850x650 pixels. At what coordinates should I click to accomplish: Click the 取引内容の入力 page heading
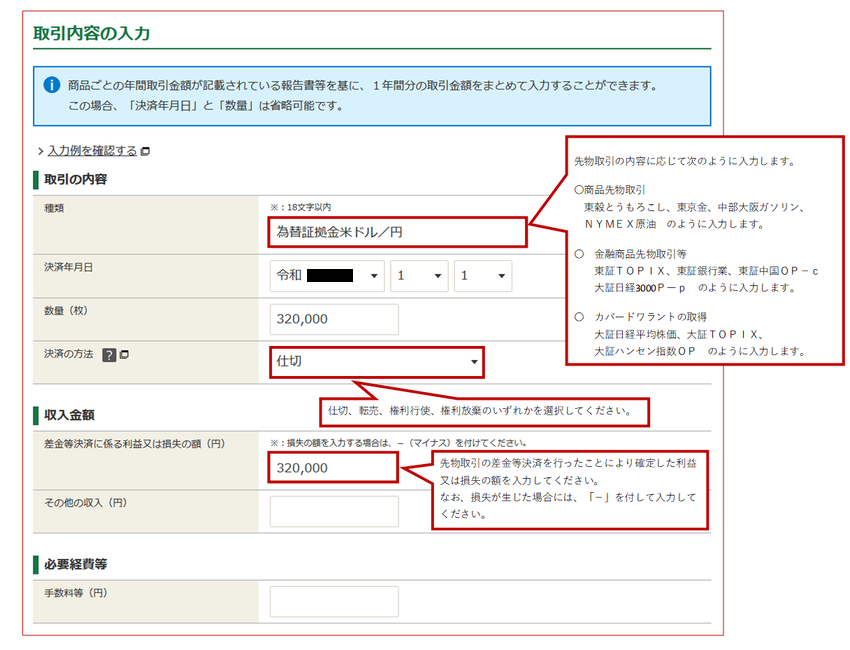click(91, 33)
